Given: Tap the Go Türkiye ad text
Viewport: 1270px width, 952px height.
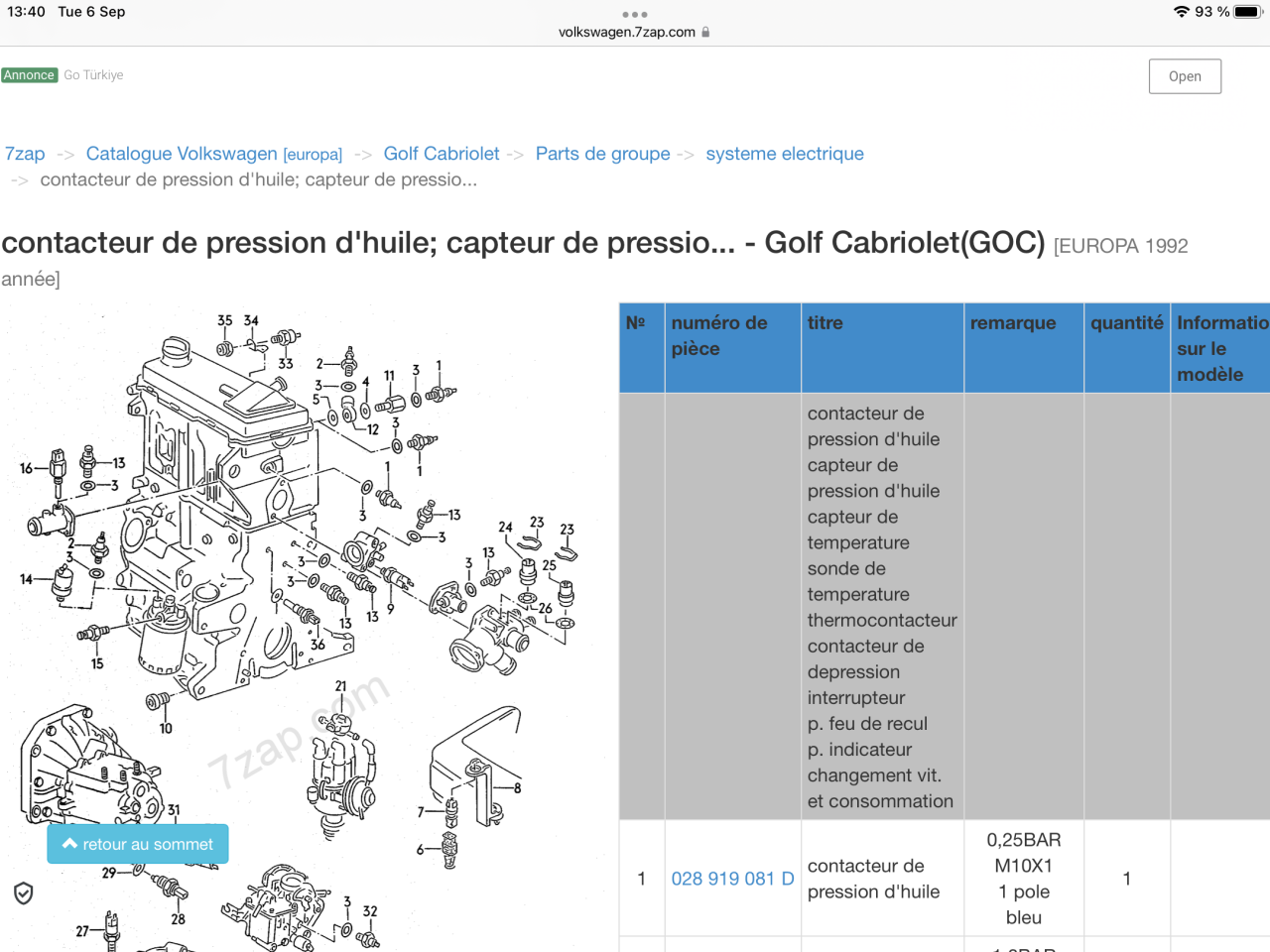Looking at the screenshot, I should [94, 75].
